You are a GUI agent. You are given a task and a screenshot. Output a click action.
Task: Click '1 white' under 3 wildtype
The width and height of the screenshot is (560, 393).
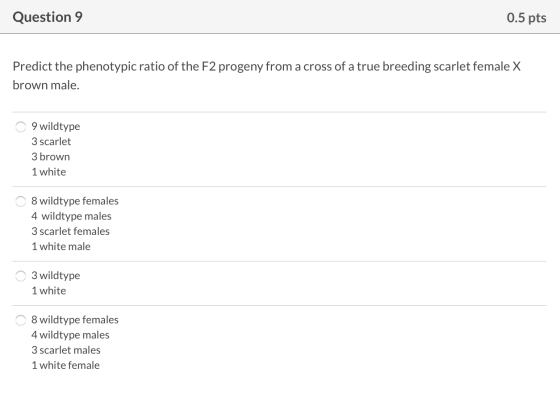pyautogui.click(x=49, y=291)
